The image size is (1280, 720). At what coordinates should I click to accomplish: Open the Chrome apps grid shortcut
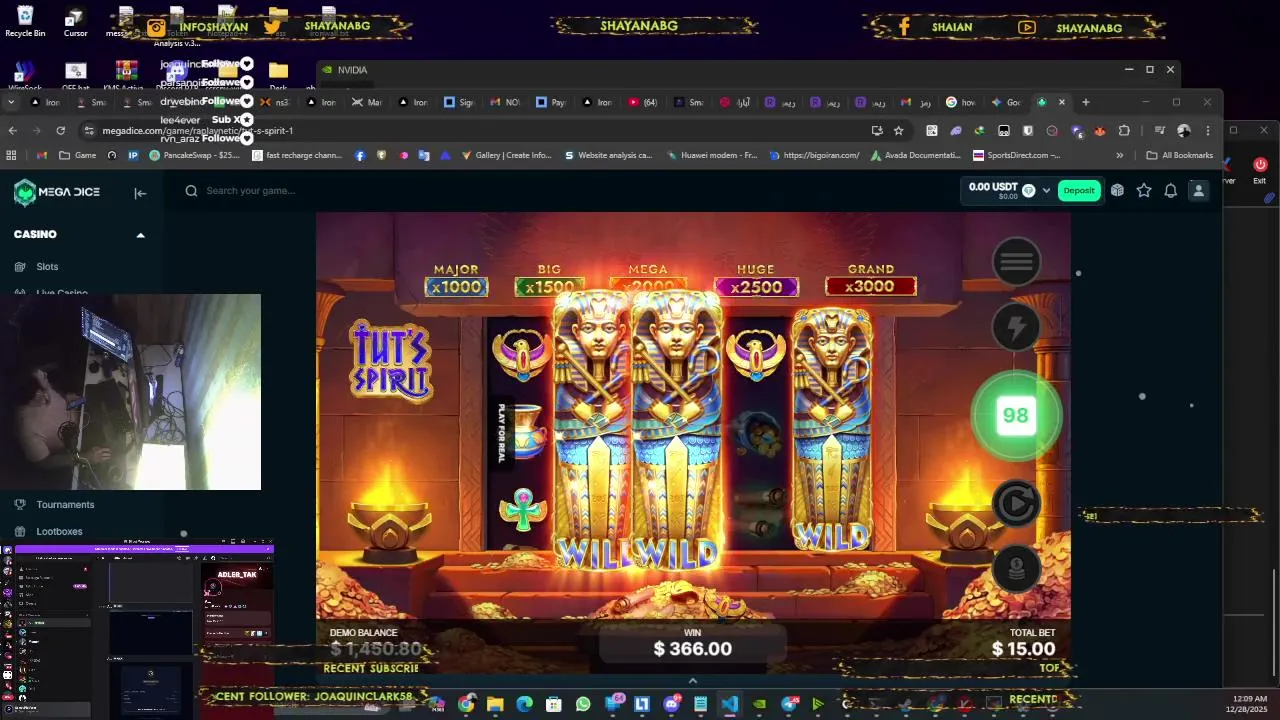12,155
